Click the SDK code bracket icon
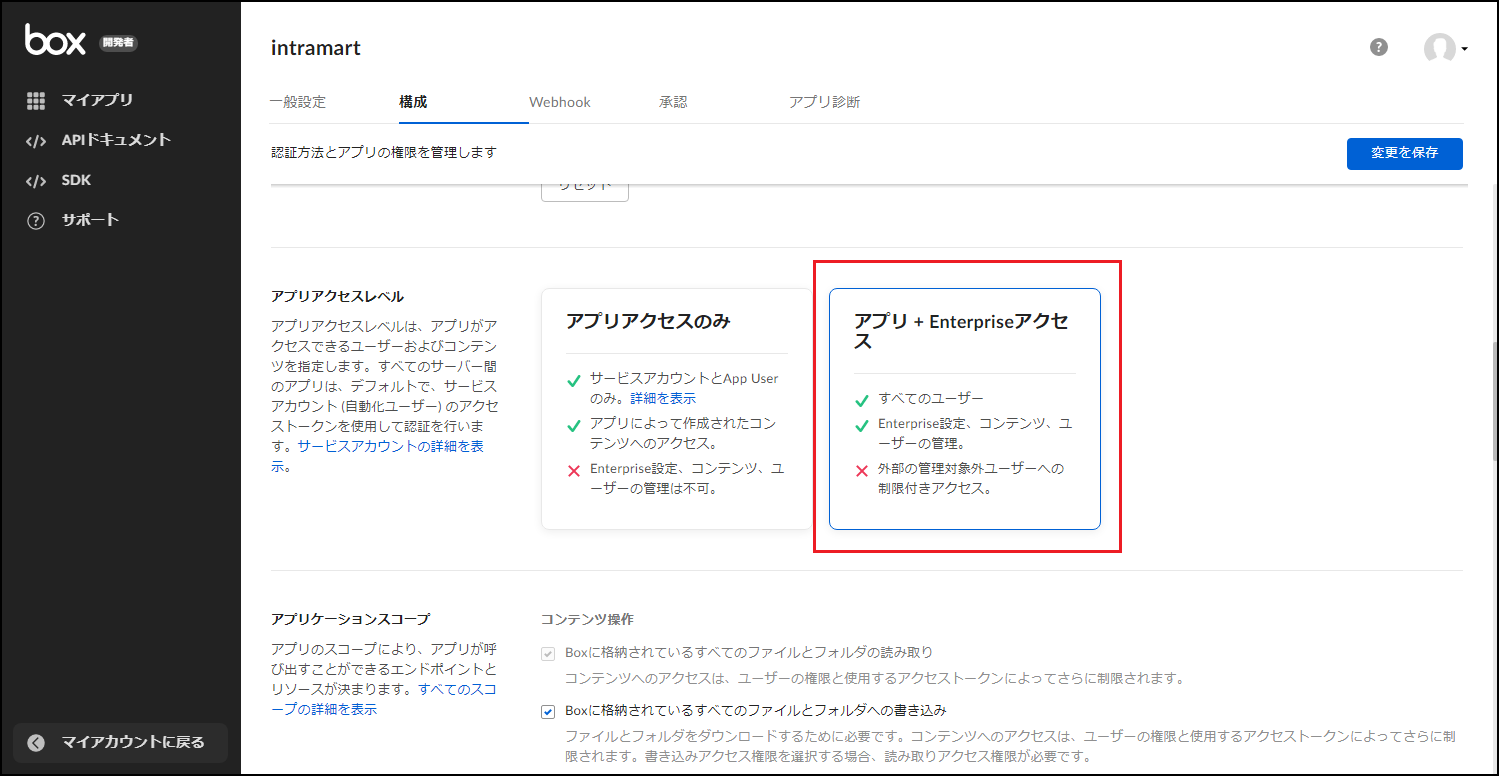1499x776 pixels. [x=36, y=181]
